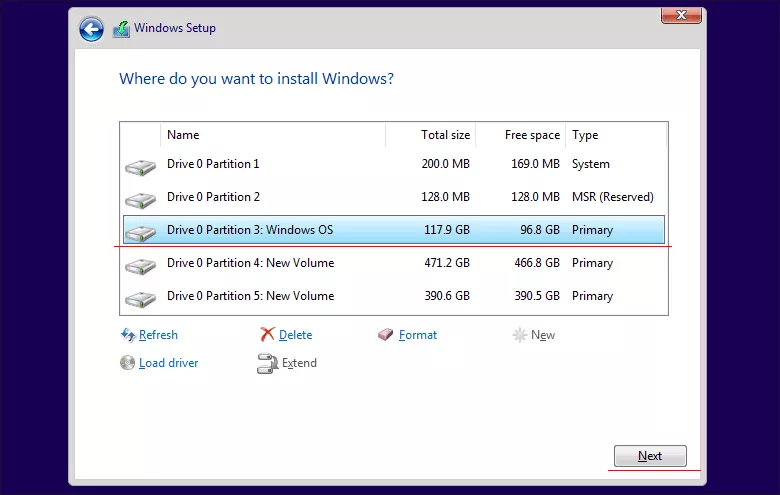Click the red X Delete icon
Viewport: 780px width, 495px height.
pyautogui.click(x=267, y=334)
